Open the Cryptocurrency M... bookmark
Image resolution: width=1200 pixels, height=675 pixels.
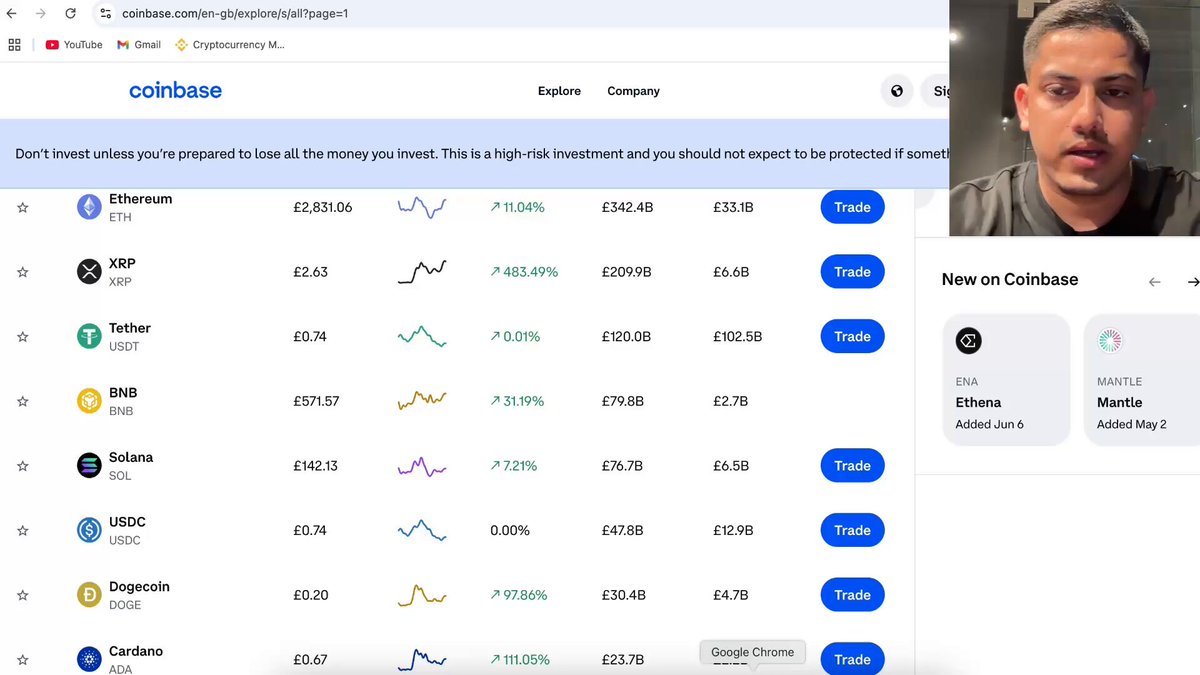(x=230, y=45)
